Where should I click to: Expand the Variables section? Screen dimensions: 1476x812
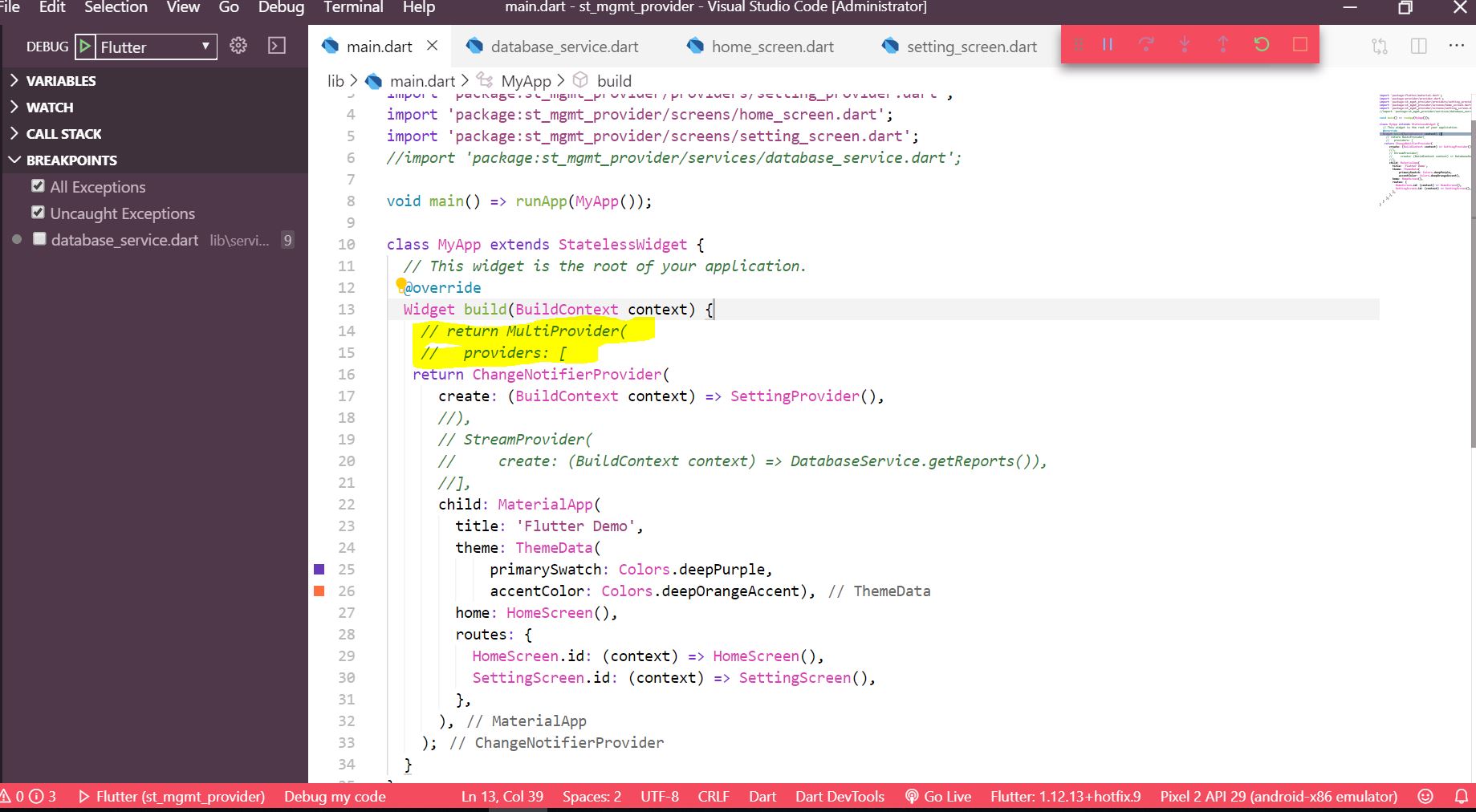(60, 80)
